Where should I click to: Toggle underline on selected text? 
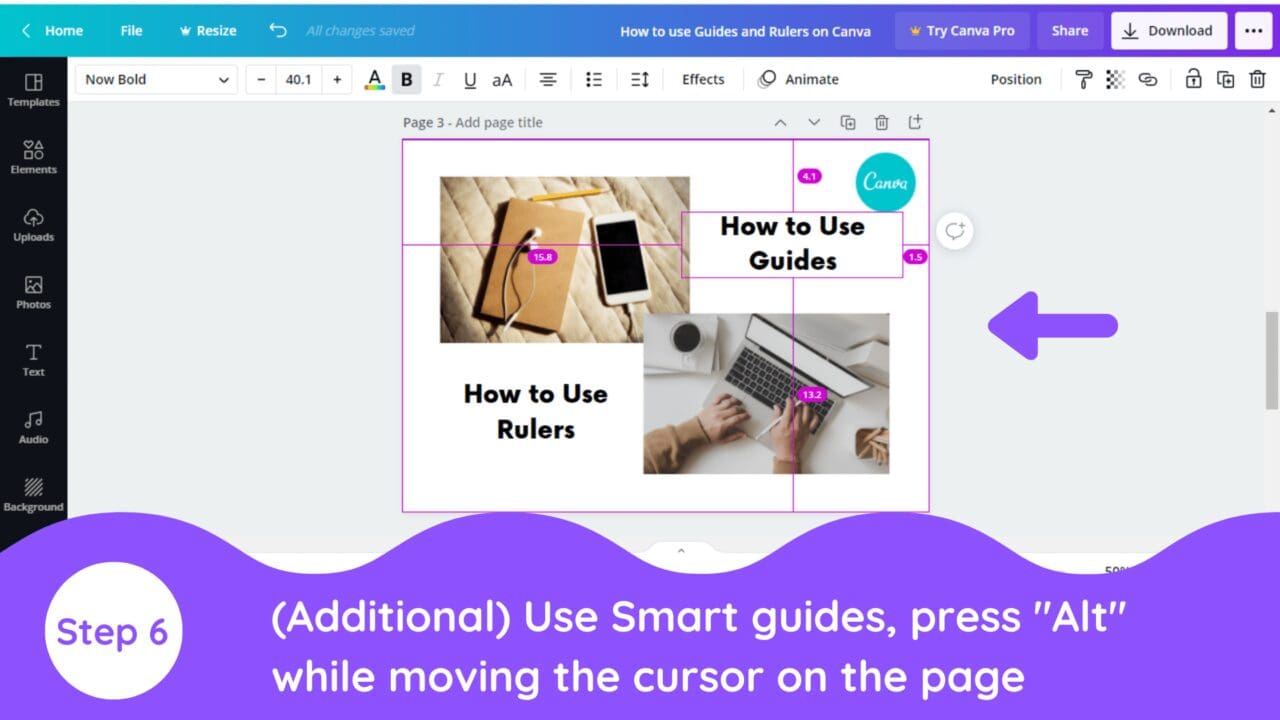(470, 79)
